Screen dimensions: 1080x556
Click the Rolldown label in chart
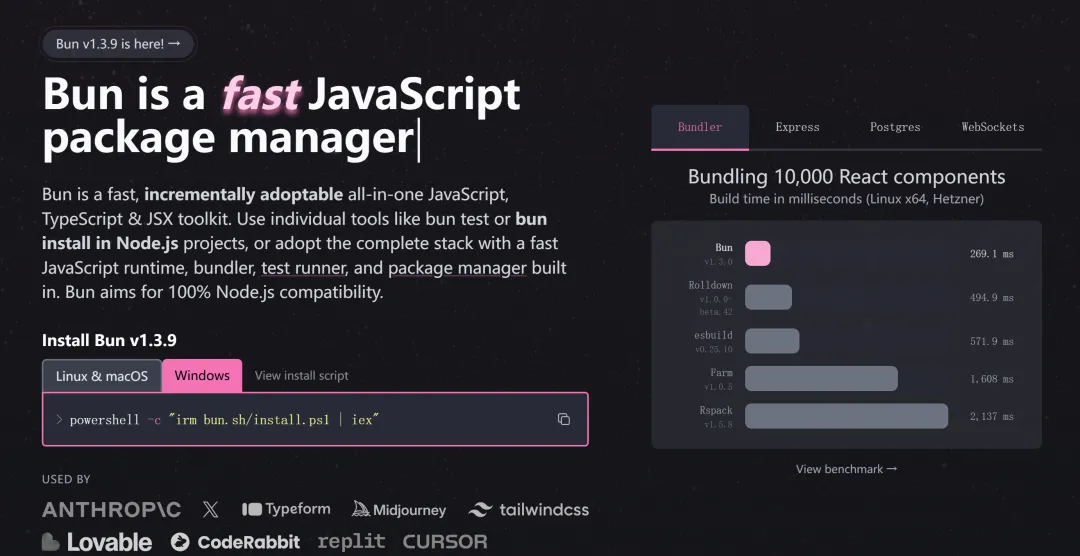pos(711,285)
